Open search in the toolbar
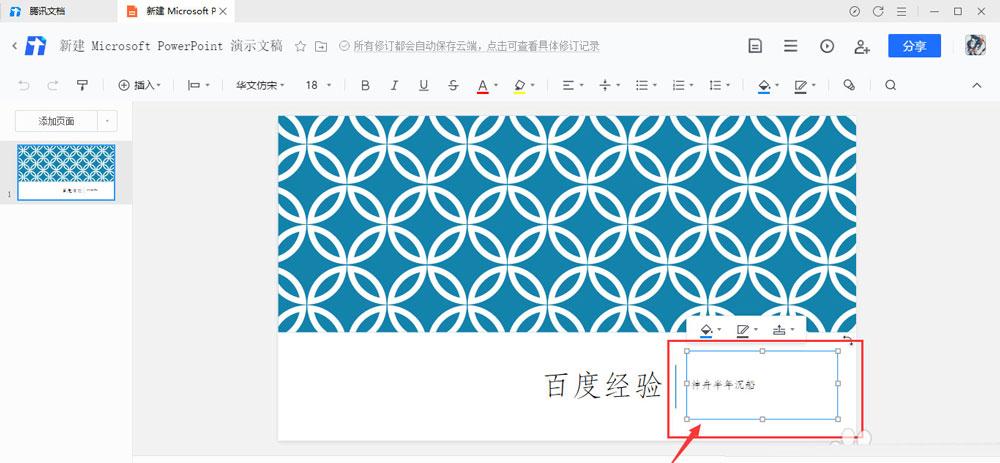The image size is (1000, 463). coord(890,85)
